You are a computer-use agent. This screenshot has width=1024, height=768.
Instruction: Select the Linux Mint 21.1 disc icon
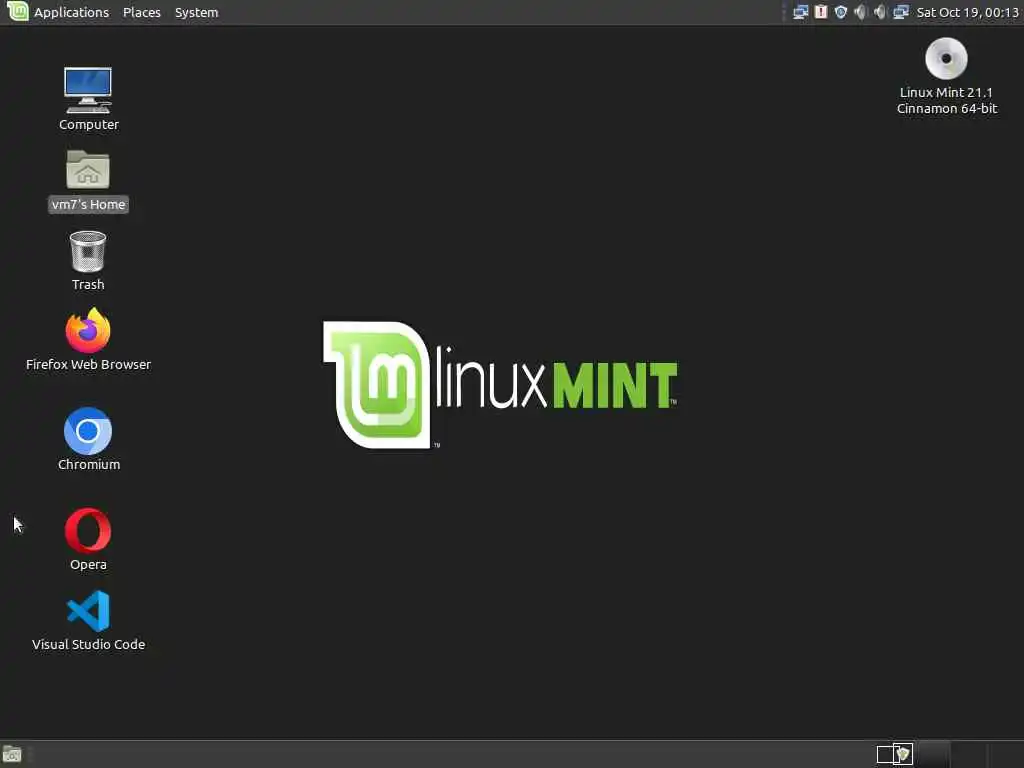(946, 76)
